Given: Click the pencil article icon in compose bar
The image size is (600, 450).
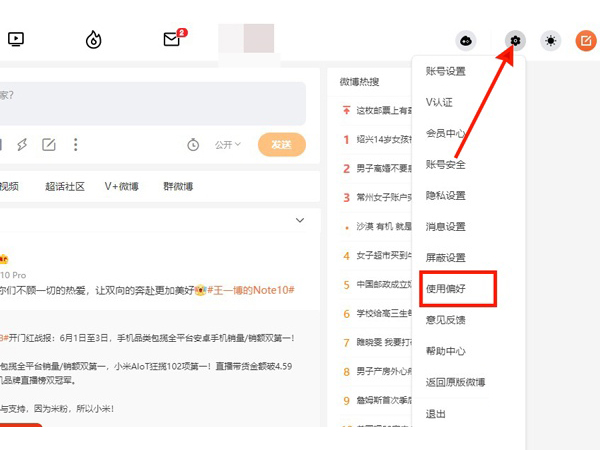Looking at the screenshot, I should point(48,145).
